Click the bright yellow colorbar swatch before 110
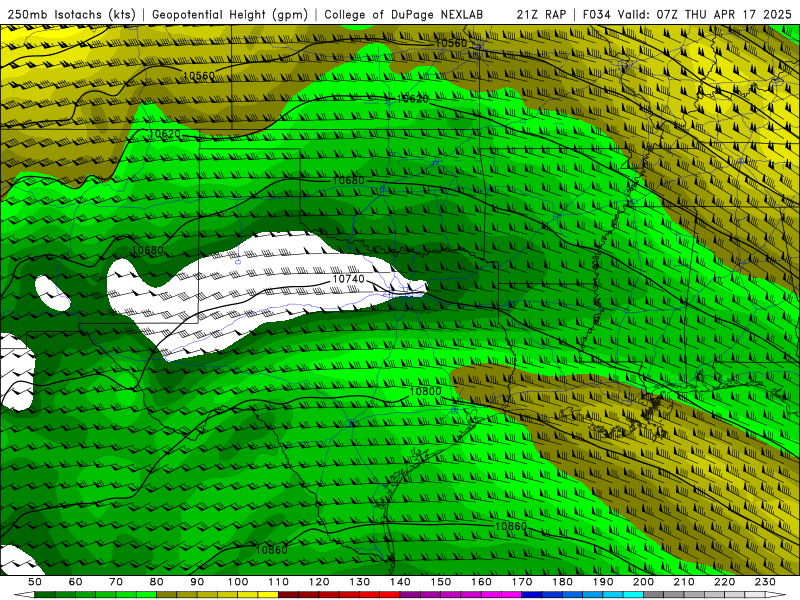The height and width of the screenshot is (600, 800). click(268, 594)
